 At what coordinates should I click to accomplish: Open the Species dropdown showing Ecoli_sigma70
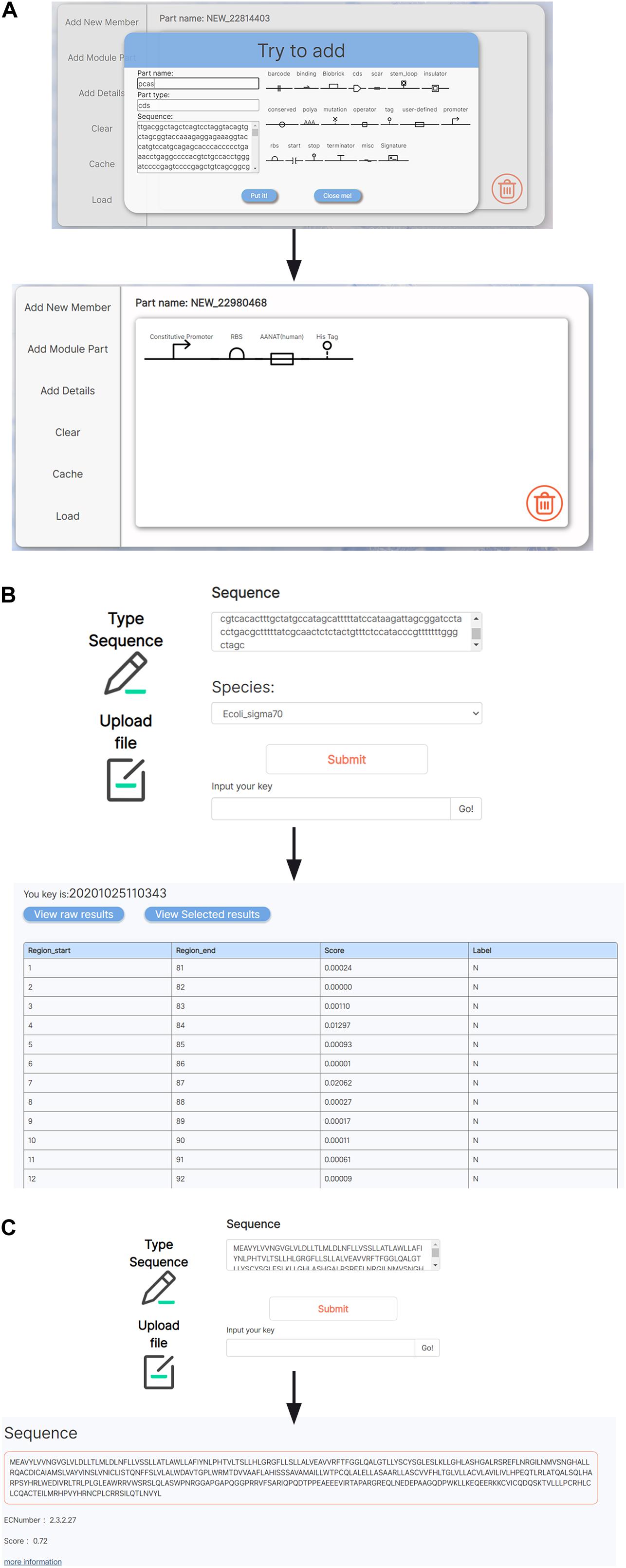(x=347, y=713)
